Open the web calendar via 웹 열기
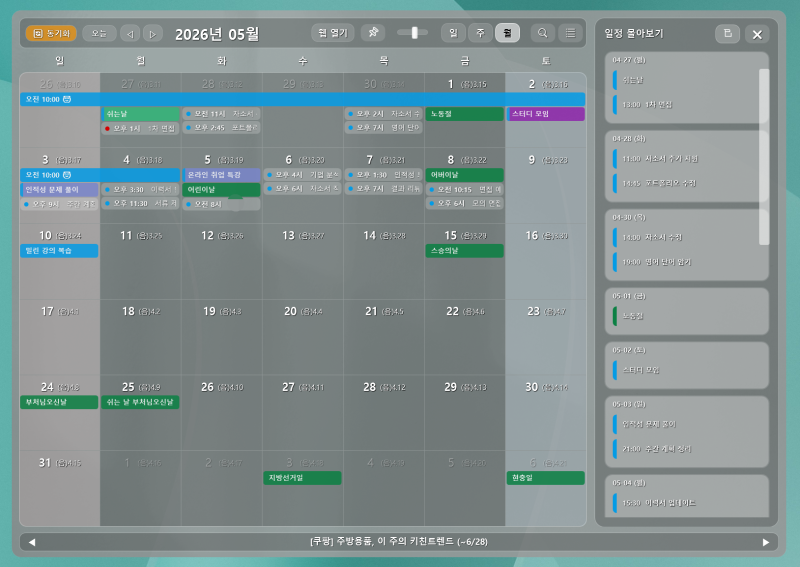This screenshot has height=567, width=800. coord(333,33)
